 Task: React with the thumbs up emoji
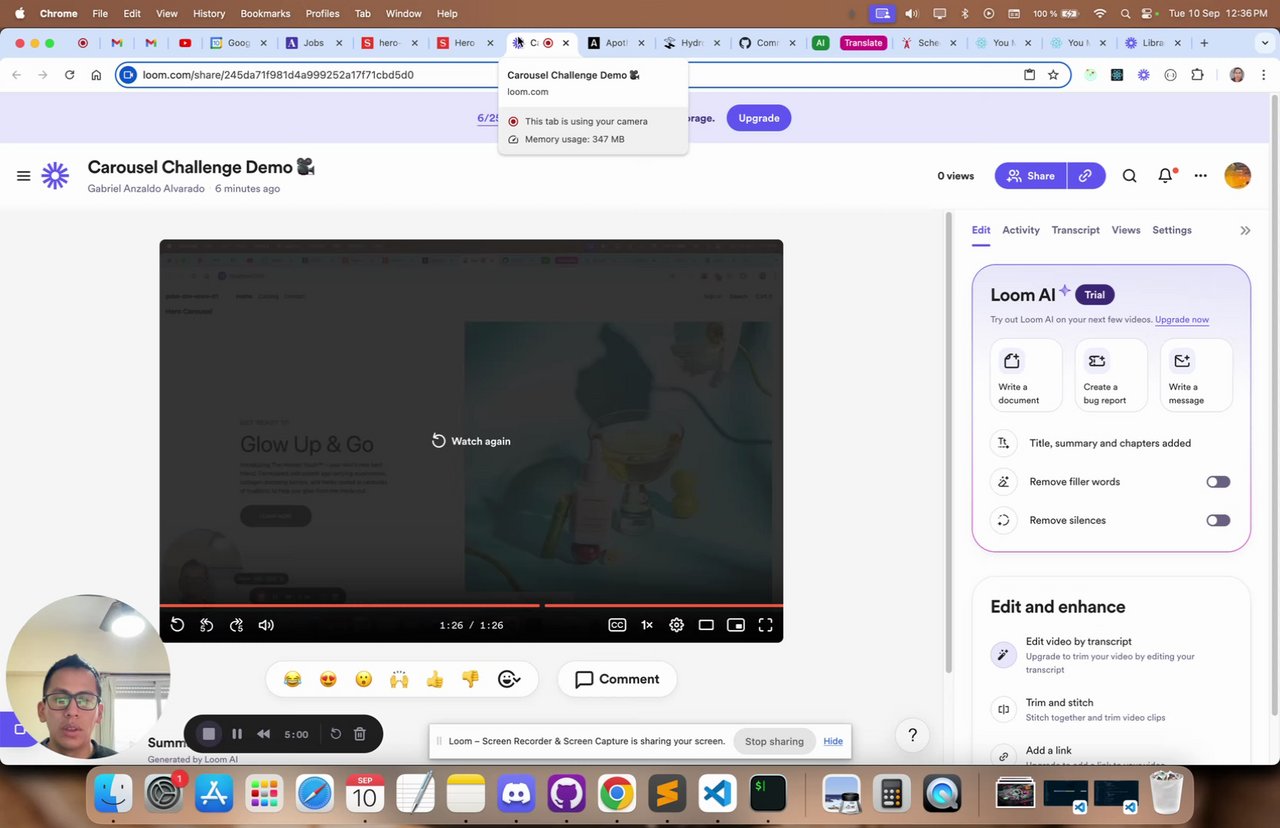coord(434,679)
